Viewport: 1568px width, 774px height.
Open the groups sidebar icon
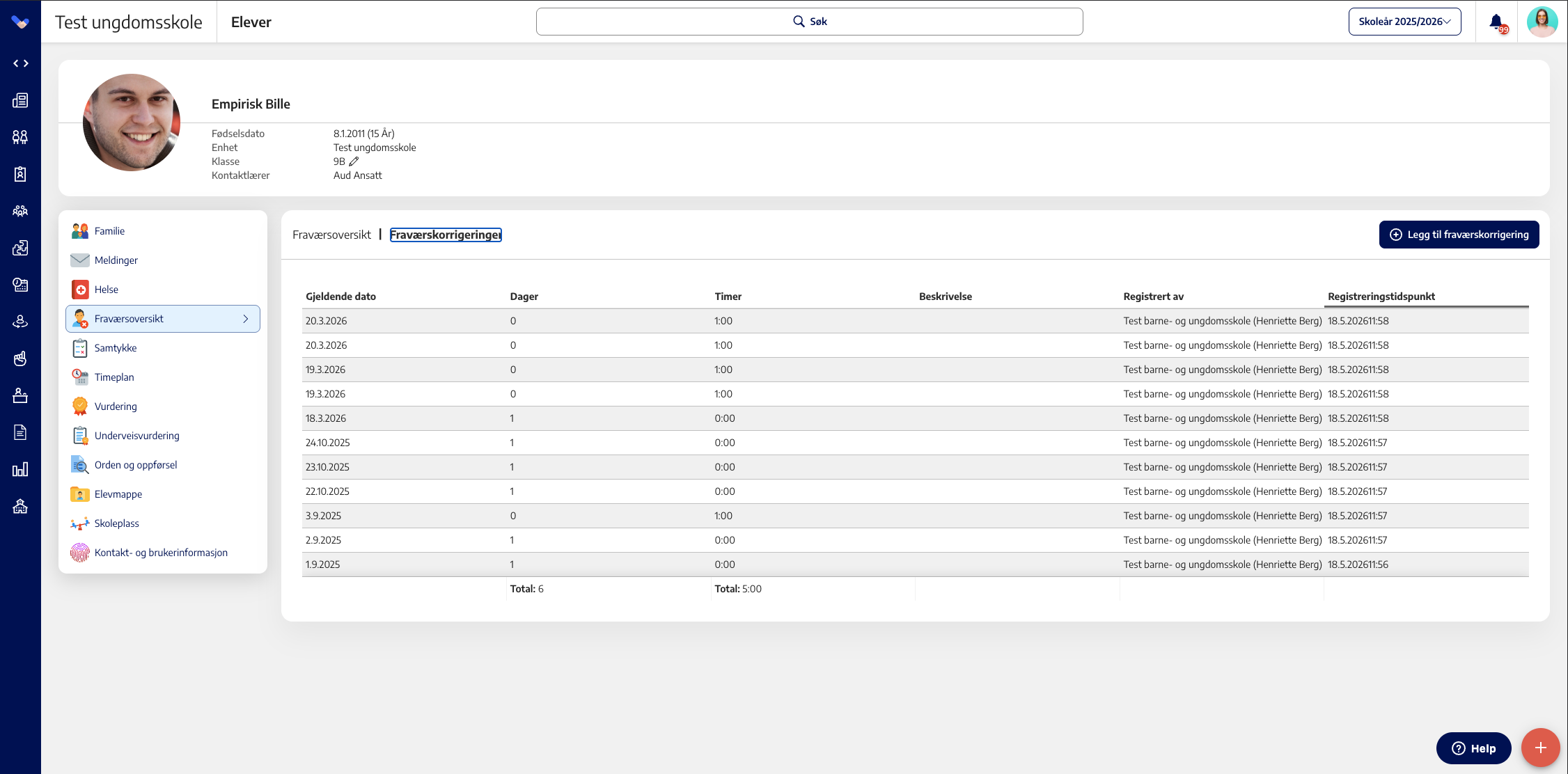pos(20,211)
